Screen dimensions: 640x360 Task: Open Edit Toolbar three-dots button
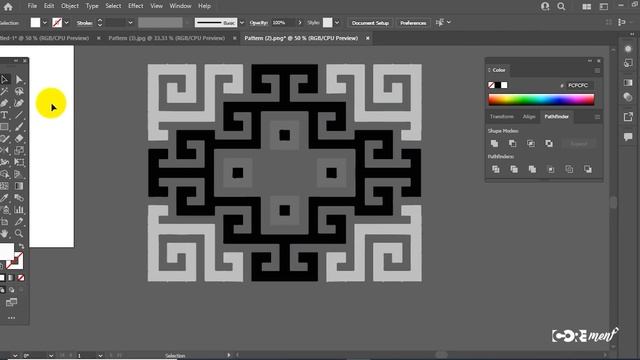[11, 318]
